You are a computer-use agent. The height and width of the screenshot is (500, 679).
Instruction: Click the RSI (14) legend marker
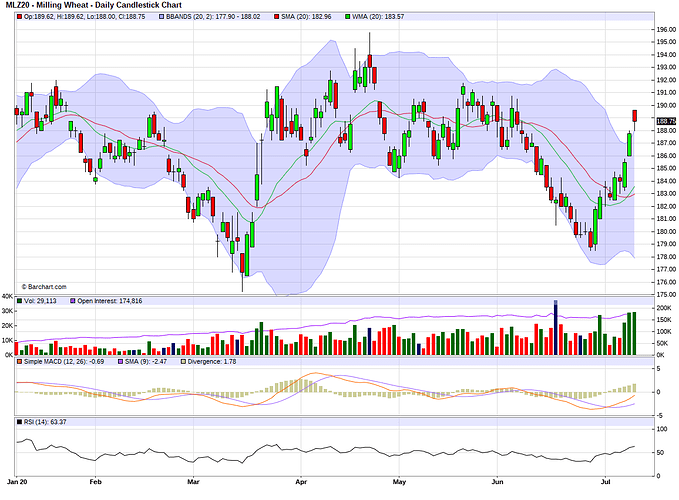(19, 422)
